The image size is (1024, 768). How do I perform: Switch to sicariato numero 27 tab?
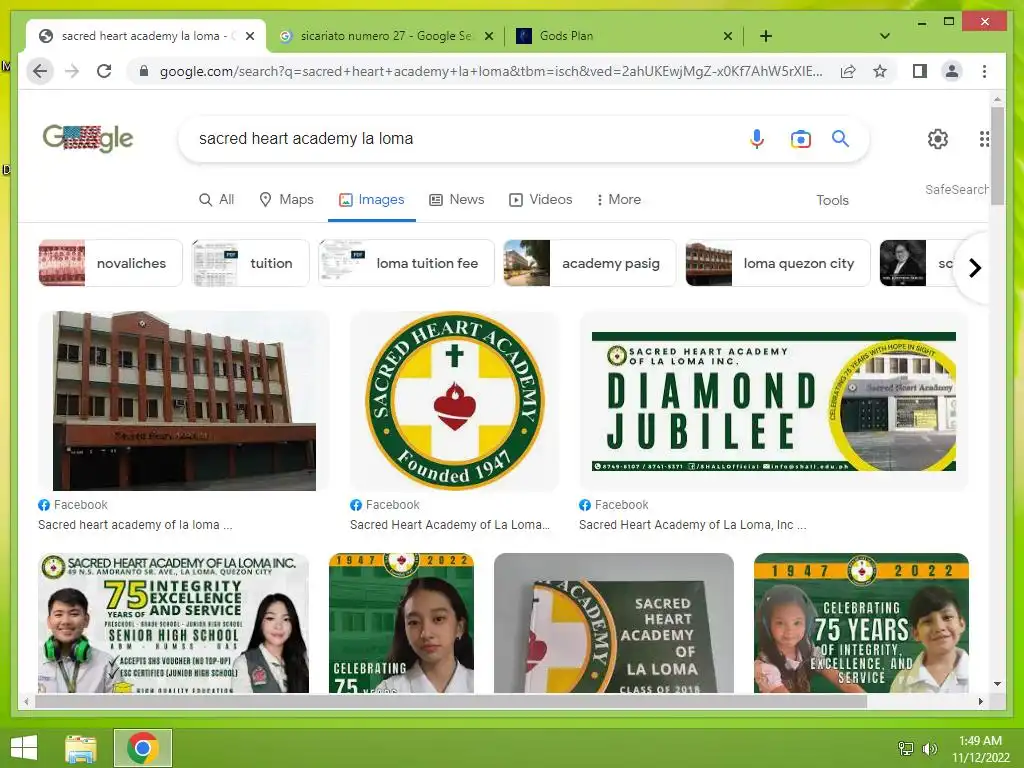[x=385, y=36]
